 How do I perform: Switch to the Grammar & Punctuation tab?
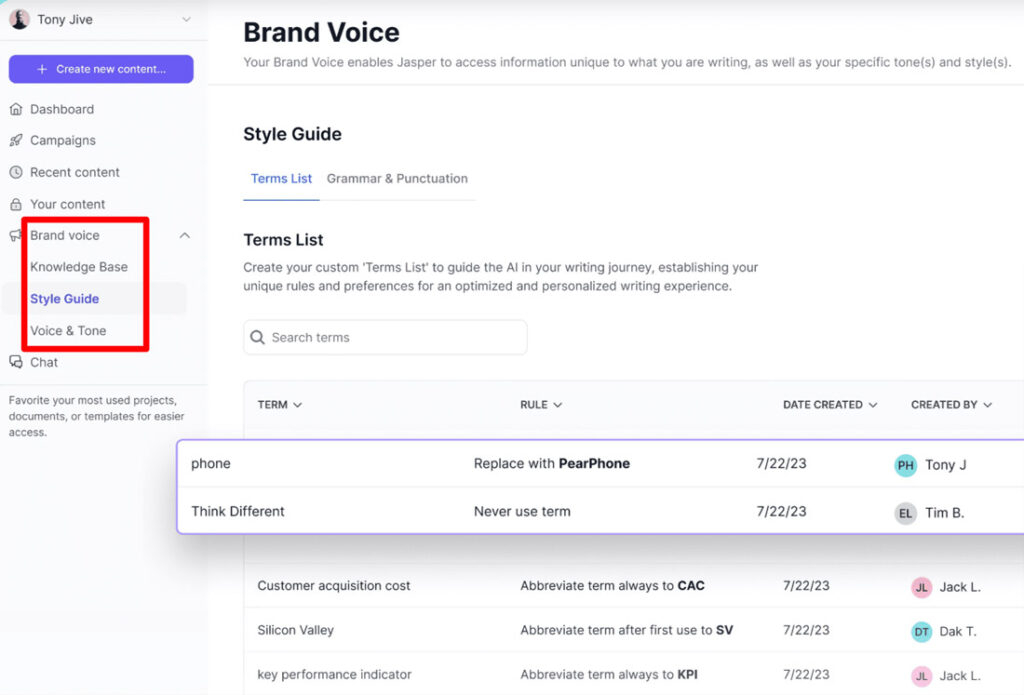coord(397,179)
